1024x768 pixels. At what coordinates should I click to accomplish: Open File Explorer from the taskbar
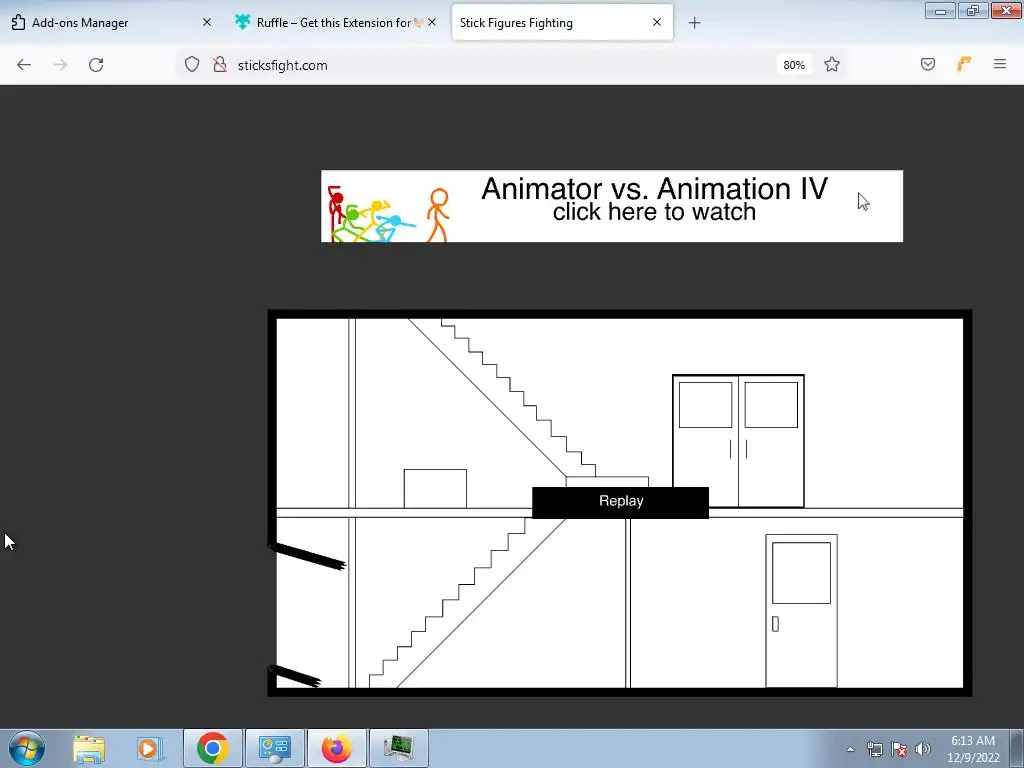tap(89, 748)
